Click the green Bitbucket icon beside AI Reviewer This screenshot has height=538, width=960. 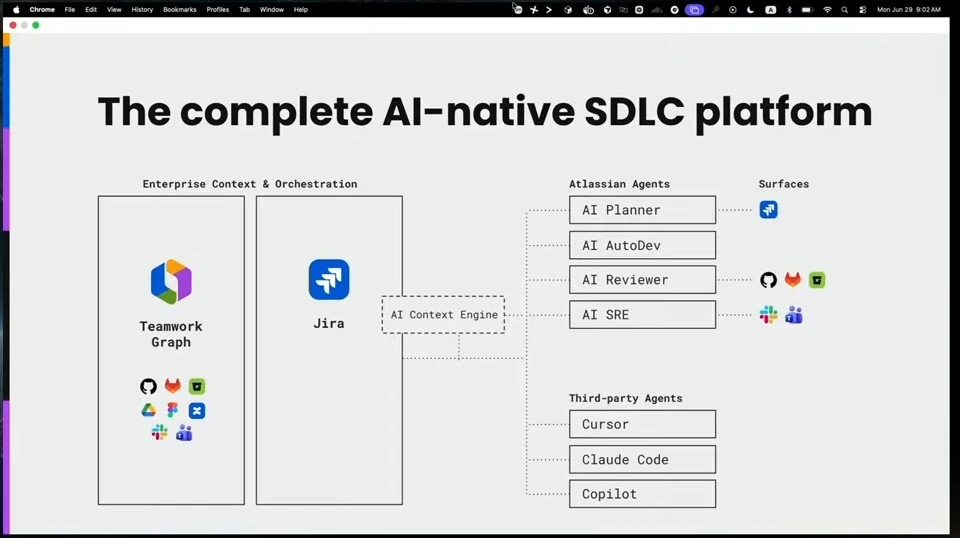817,280
